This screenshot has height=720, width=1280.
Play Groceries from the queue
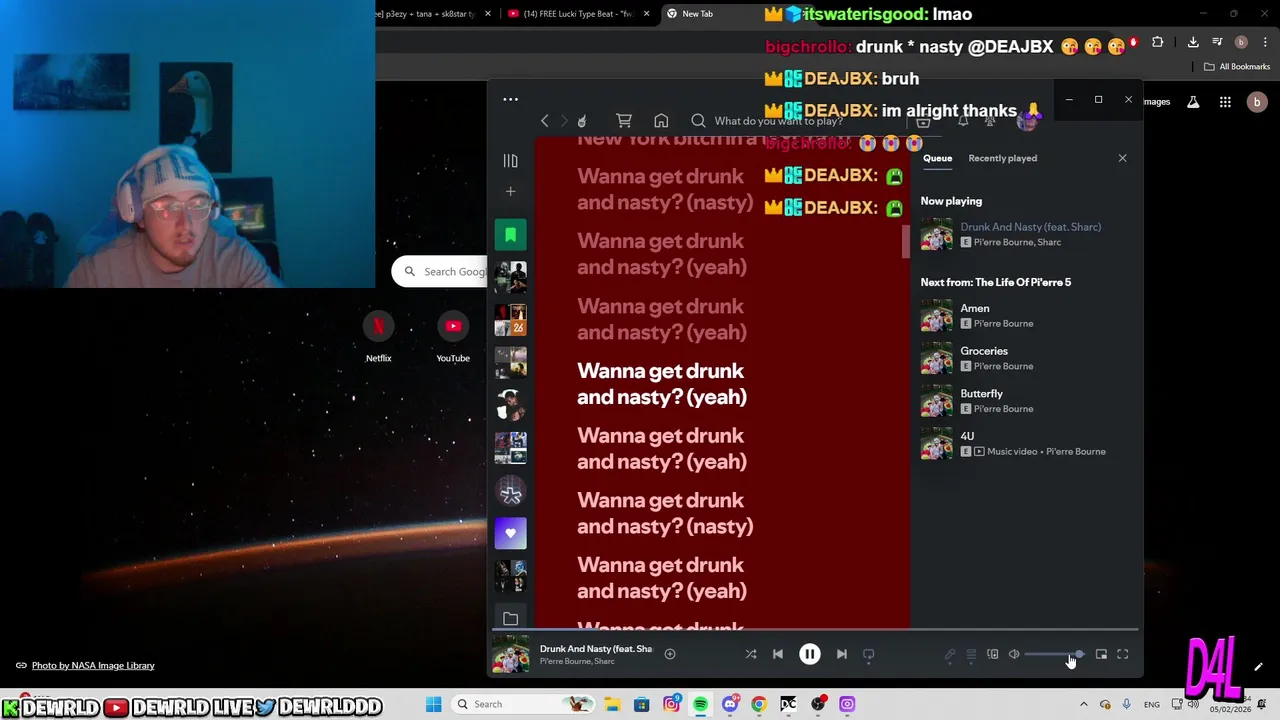coord(1027,358)
